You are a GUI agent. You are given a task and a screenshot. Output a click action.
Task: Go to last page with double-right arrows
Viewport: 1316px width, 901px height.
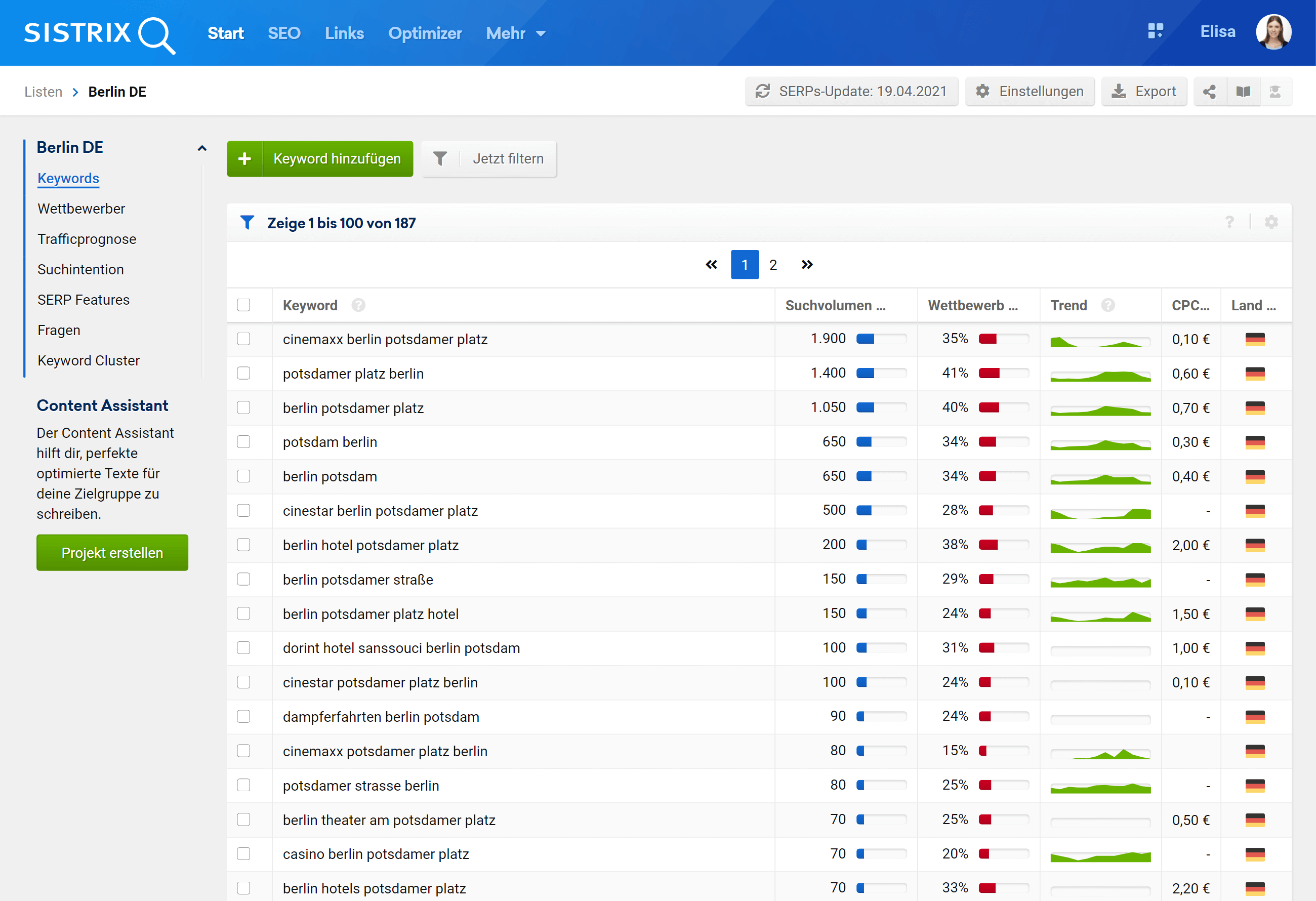(807, 264)
